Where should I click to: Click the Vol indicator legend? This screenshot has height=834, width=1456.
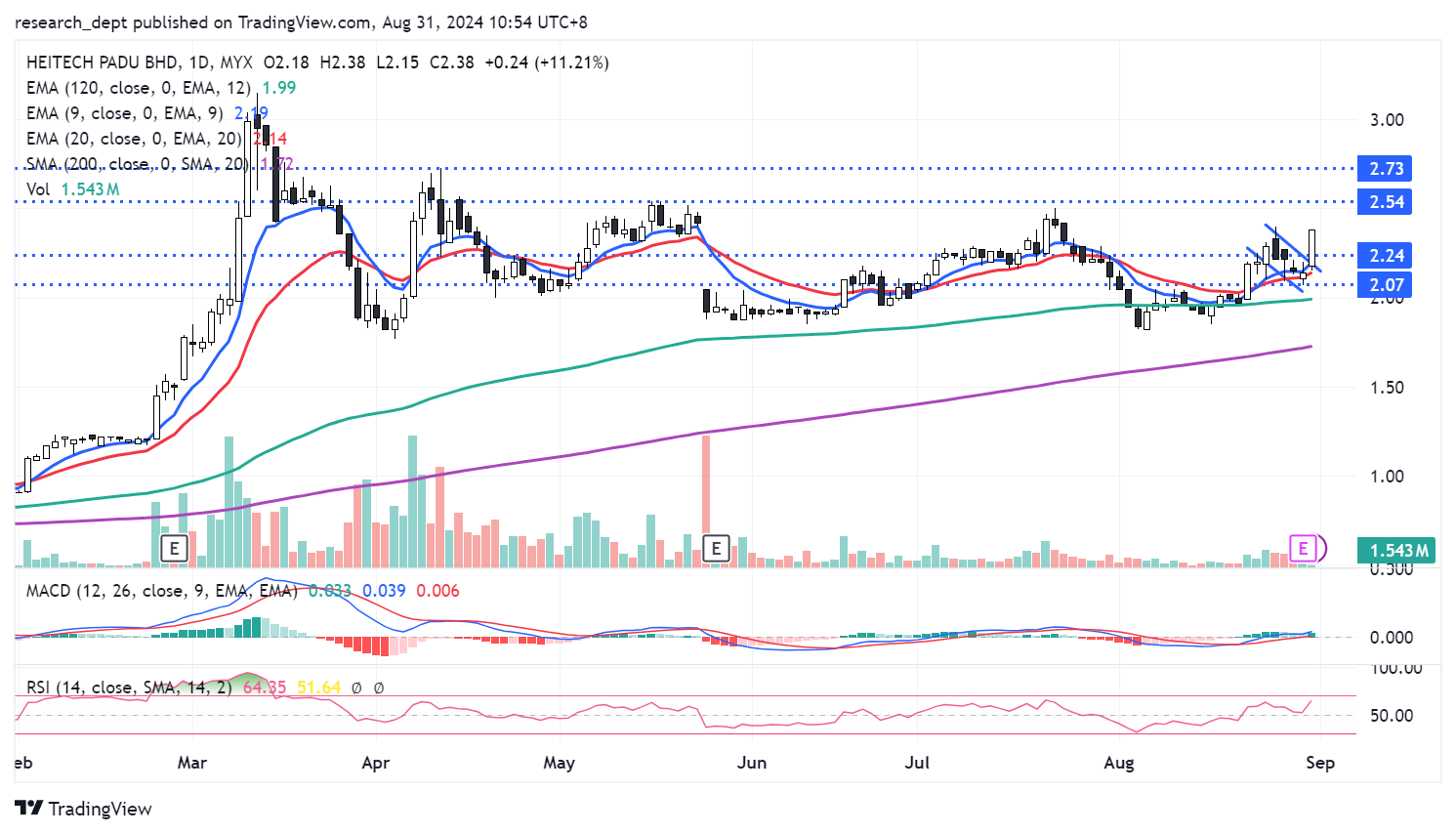[39, 189]
